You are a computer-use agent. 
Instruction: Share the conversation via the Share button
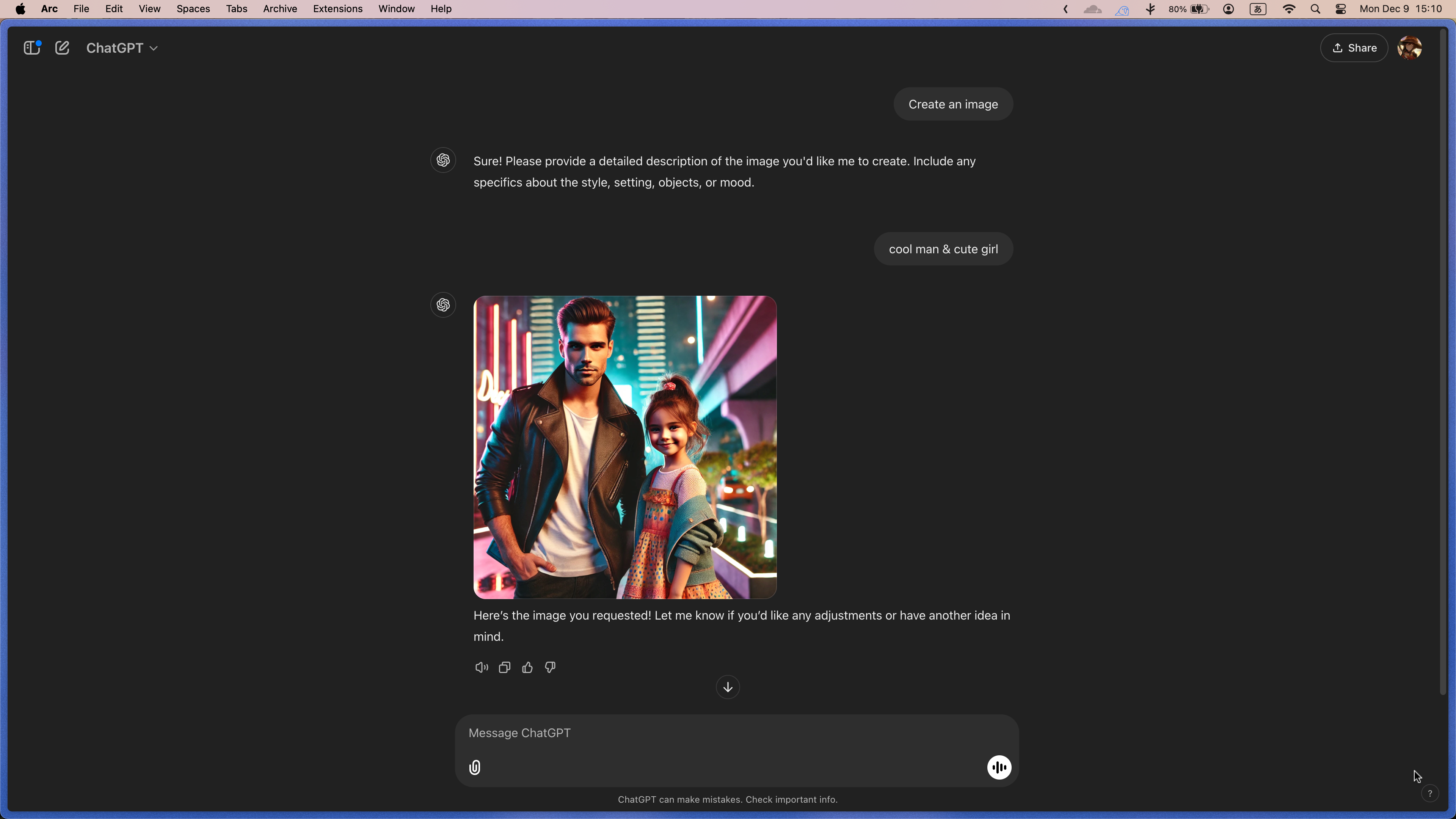tap(1354, 47)
